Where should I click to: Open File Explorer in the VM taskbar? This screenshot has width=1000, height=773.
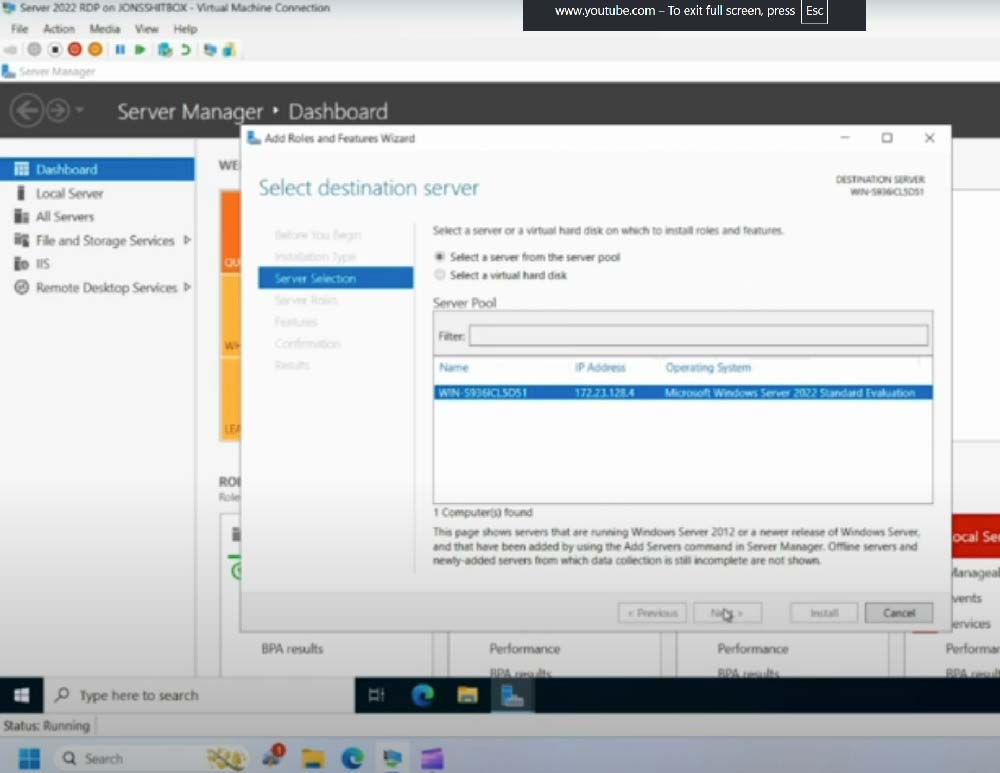point(467,696)
